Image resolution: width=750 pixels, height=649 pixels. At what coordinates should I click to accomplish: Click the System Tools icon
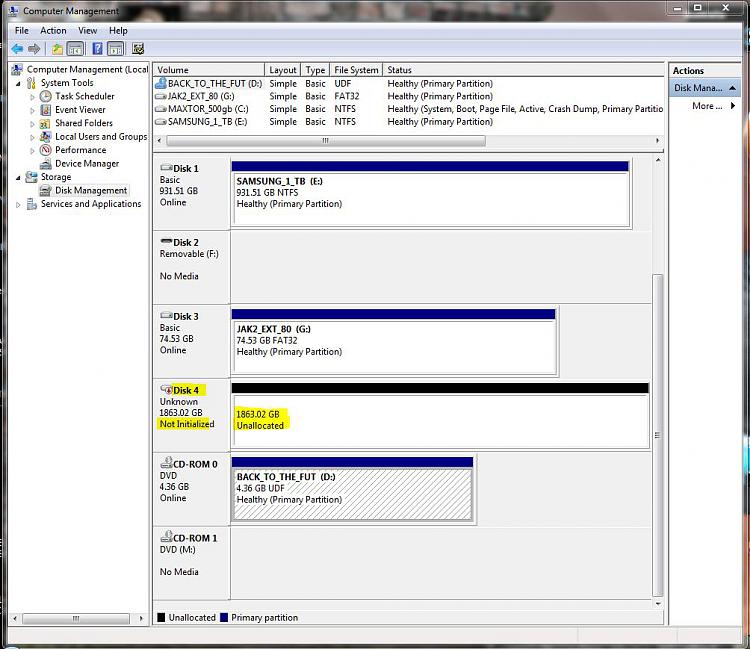click(x=31, y=83)
